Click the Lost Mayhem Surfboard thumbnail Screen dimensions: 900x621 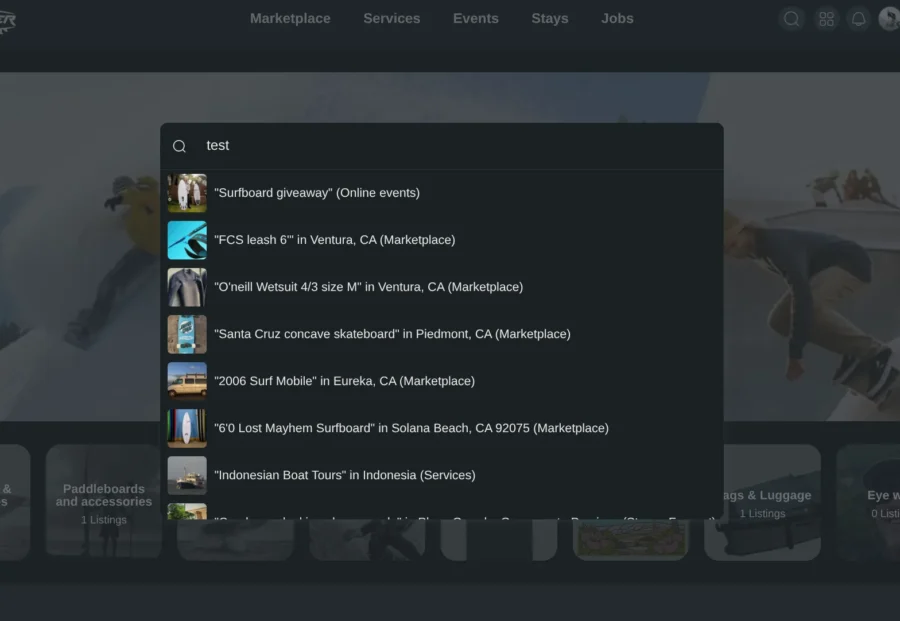pyautogui.click(x=187, y=428)
